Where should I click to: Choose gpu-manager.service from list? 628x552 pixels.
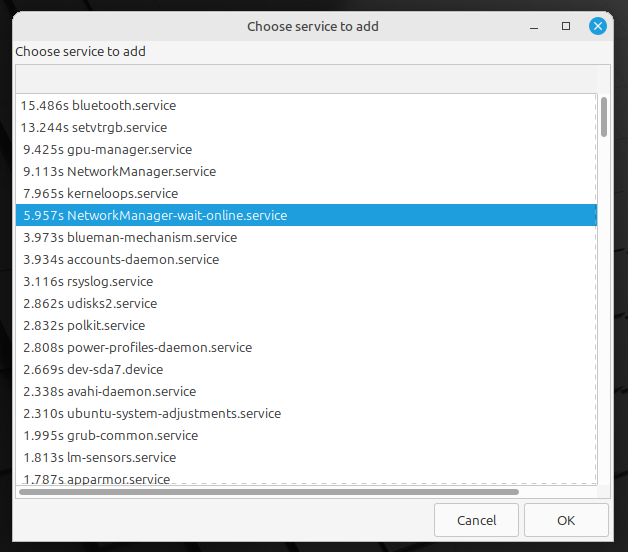pos(306,149)
